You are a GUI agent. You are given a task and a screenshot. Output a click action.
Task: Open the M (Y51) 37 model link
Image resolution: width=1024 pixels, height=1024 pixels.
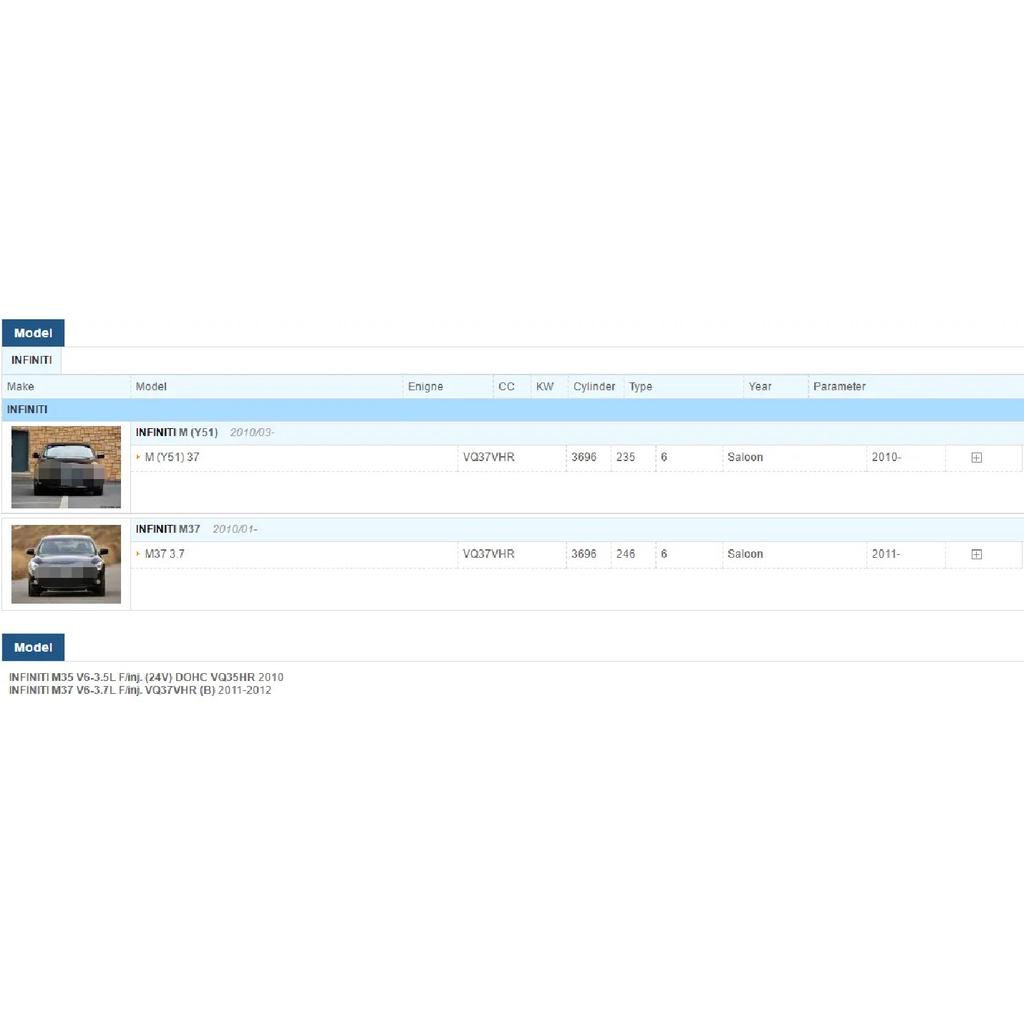click(x=172, y=457)
